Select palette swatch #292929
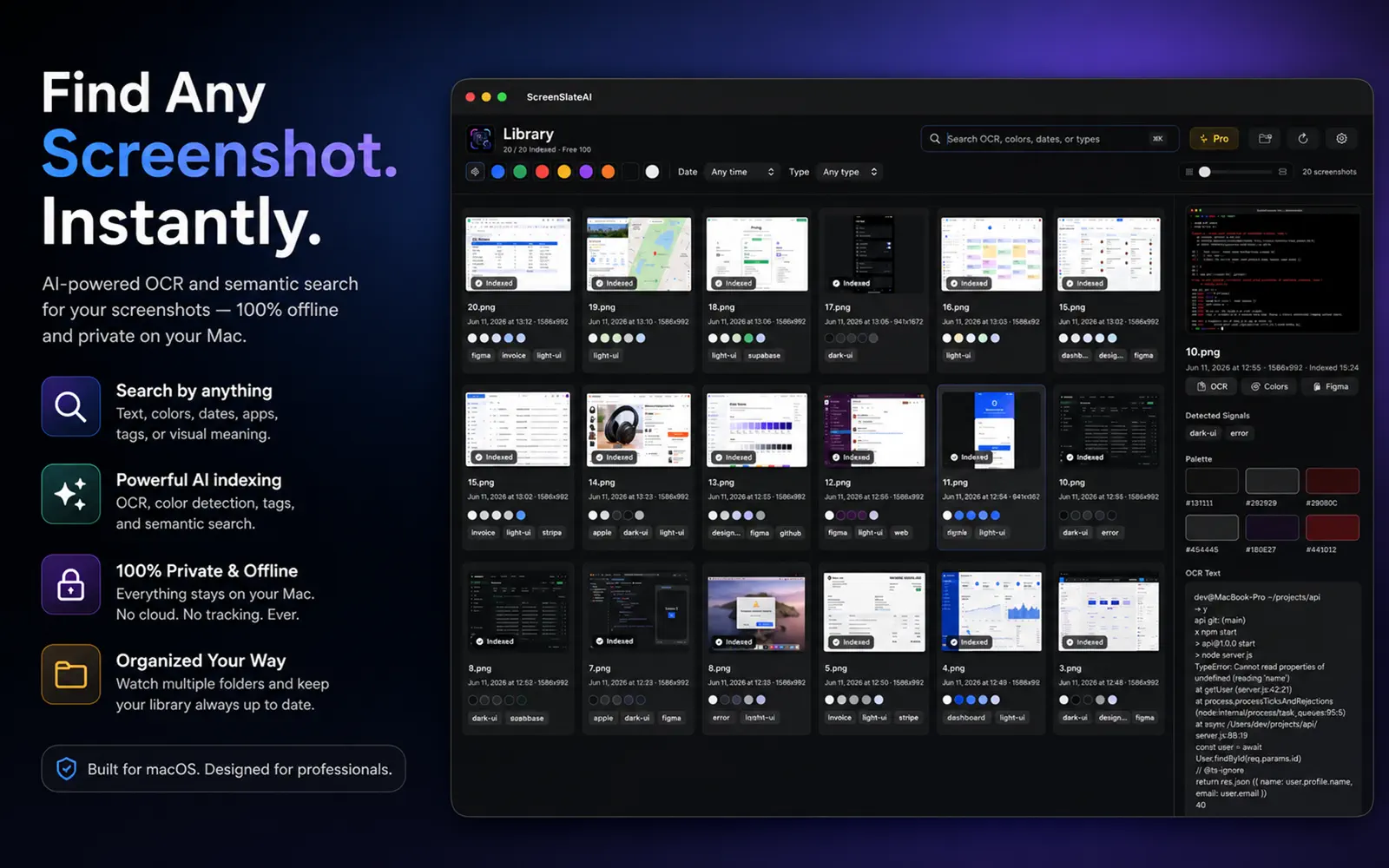The height and width of the screenshot is (868, 1389). (1272, 481)
